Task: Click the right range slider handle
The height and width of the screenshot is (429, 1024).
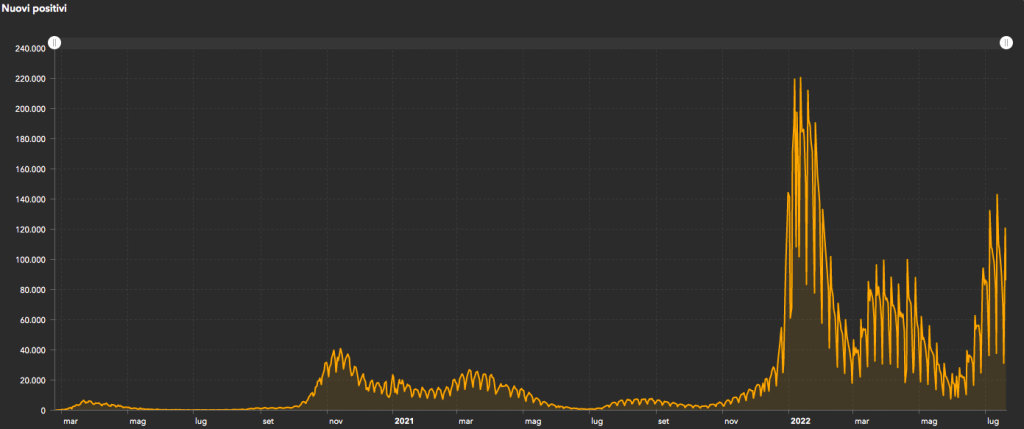Action: pyautogui.click(x=1006, y=43)
